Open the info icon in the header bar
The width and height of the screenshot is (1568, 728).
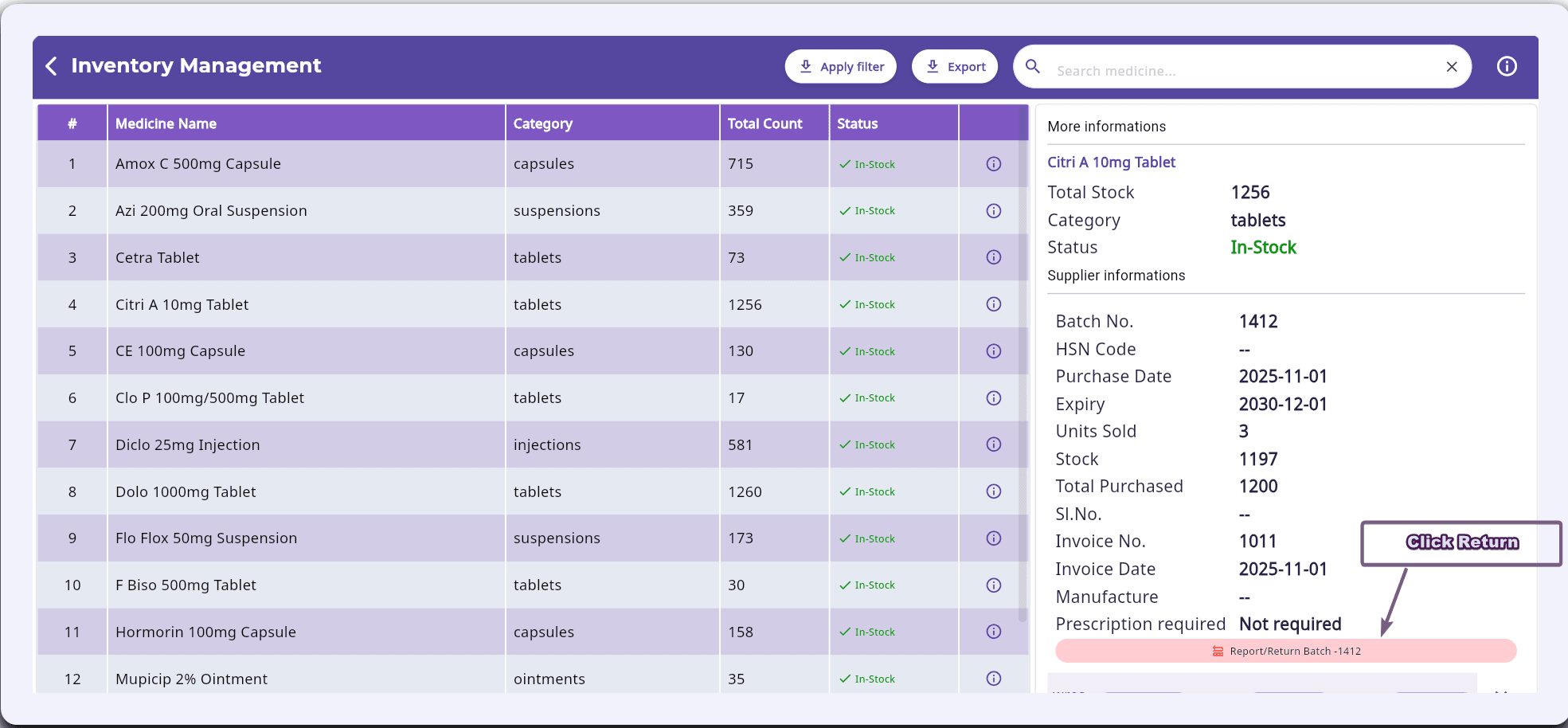[1507, 66]
